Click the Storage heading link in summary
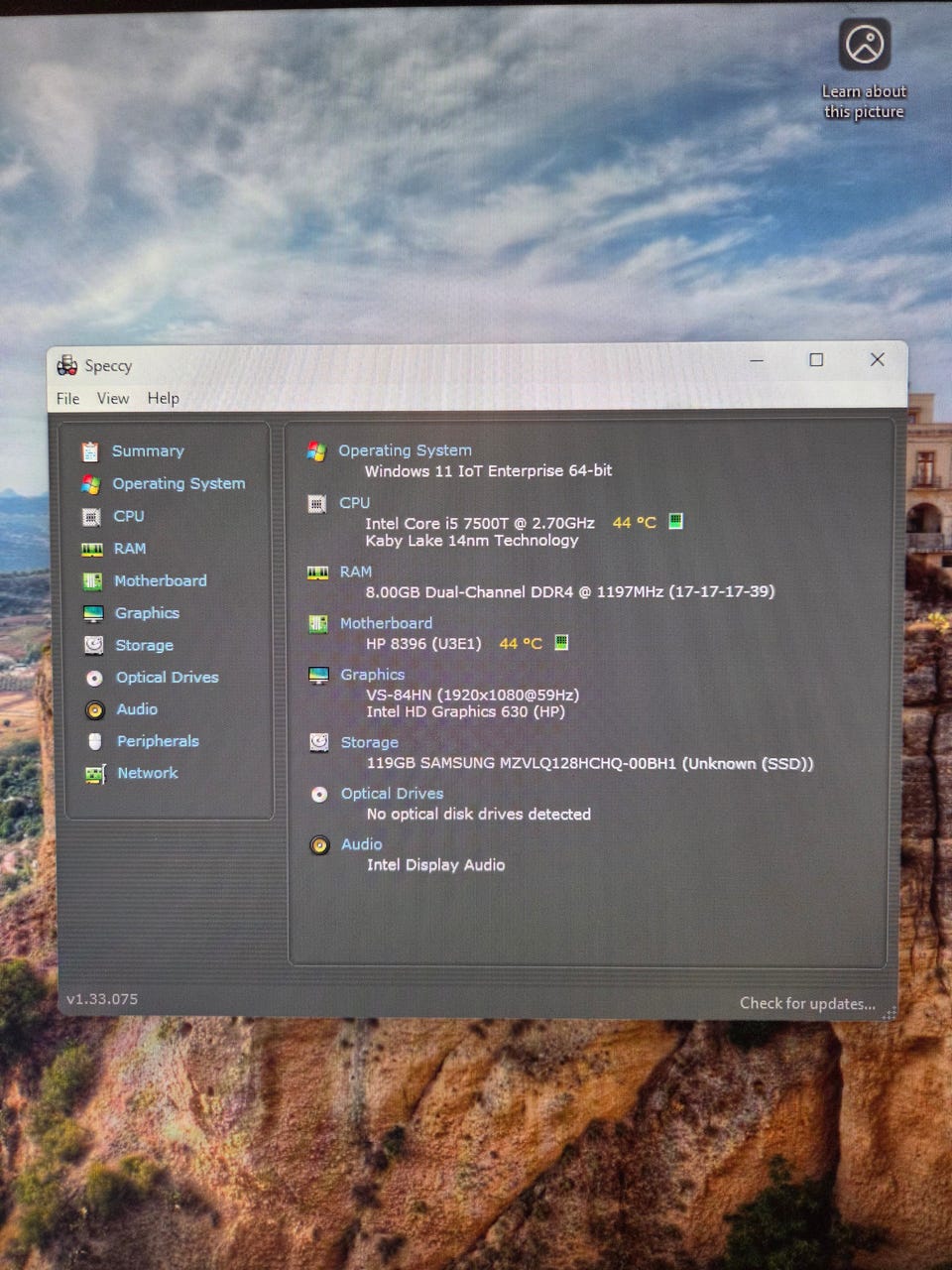Viewport: 952px width, 1270px height. coord(370,742)
